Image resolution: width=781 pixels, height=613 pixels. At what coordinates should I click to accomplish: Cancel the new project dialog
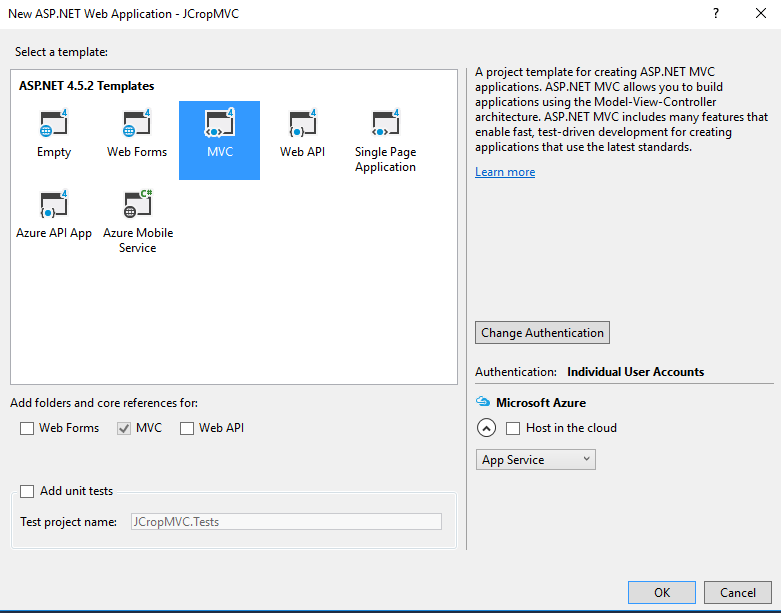pos(738,593)
